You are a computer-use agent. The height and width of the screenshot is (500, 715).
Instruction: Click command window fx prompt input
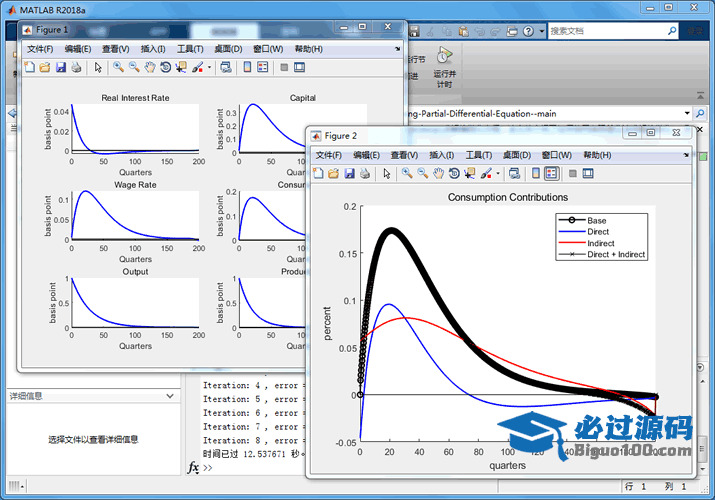pyautogui.click(x=255, y=467)
